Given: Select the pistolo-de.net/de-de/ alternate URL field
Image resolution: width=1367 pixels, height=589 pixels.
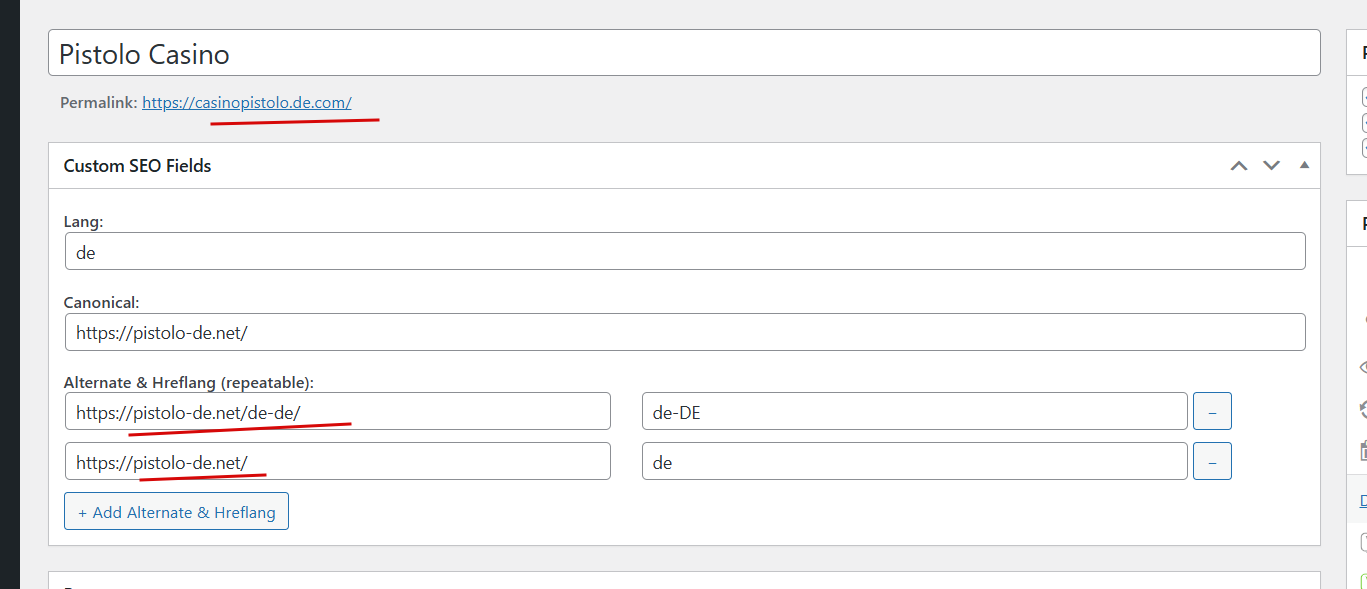Looking at the screenshot, I should tap(337, 411).
